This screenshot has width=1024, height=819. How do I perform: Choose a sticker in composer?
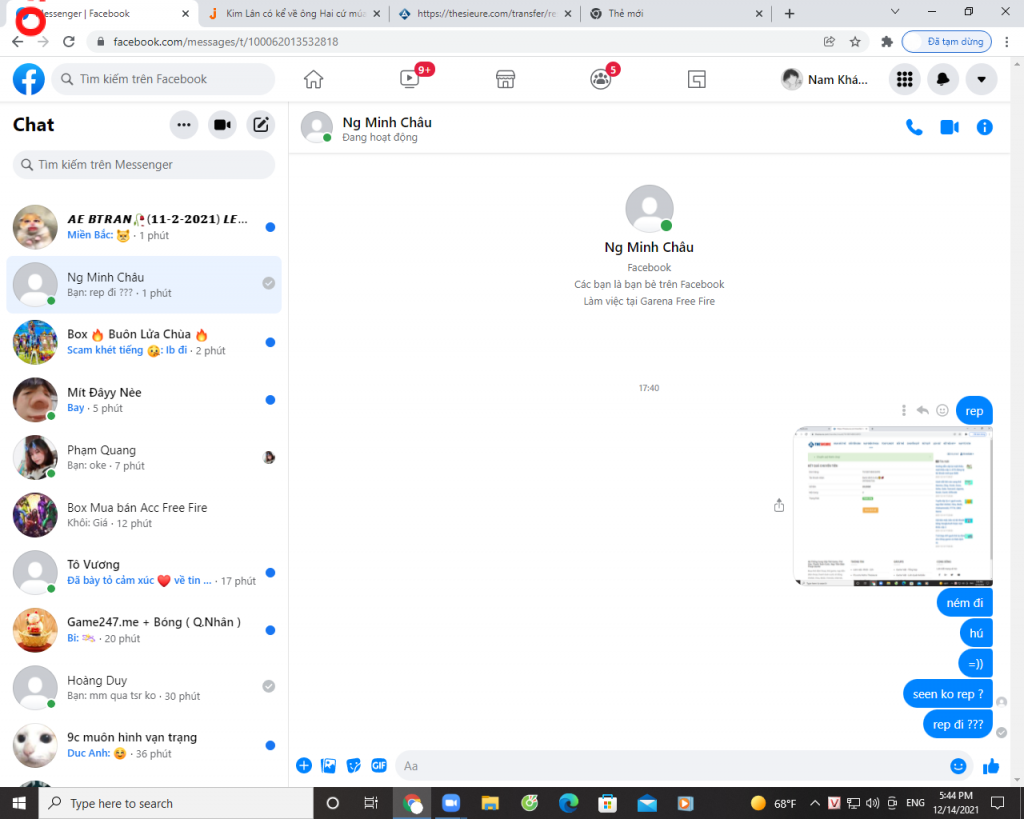coord(354,766)
